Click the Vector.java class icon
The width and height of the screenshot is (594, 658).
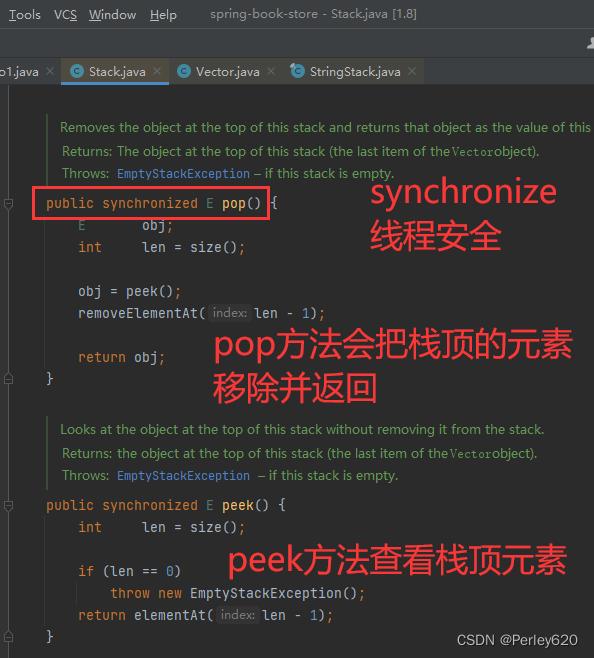coord(184,71)
